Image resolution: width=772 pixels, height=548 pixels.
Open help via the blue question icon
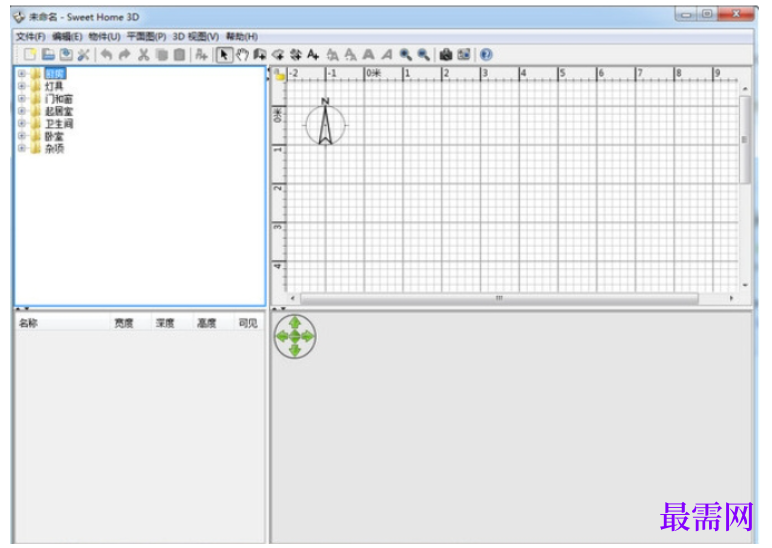[x=486, y=55]
